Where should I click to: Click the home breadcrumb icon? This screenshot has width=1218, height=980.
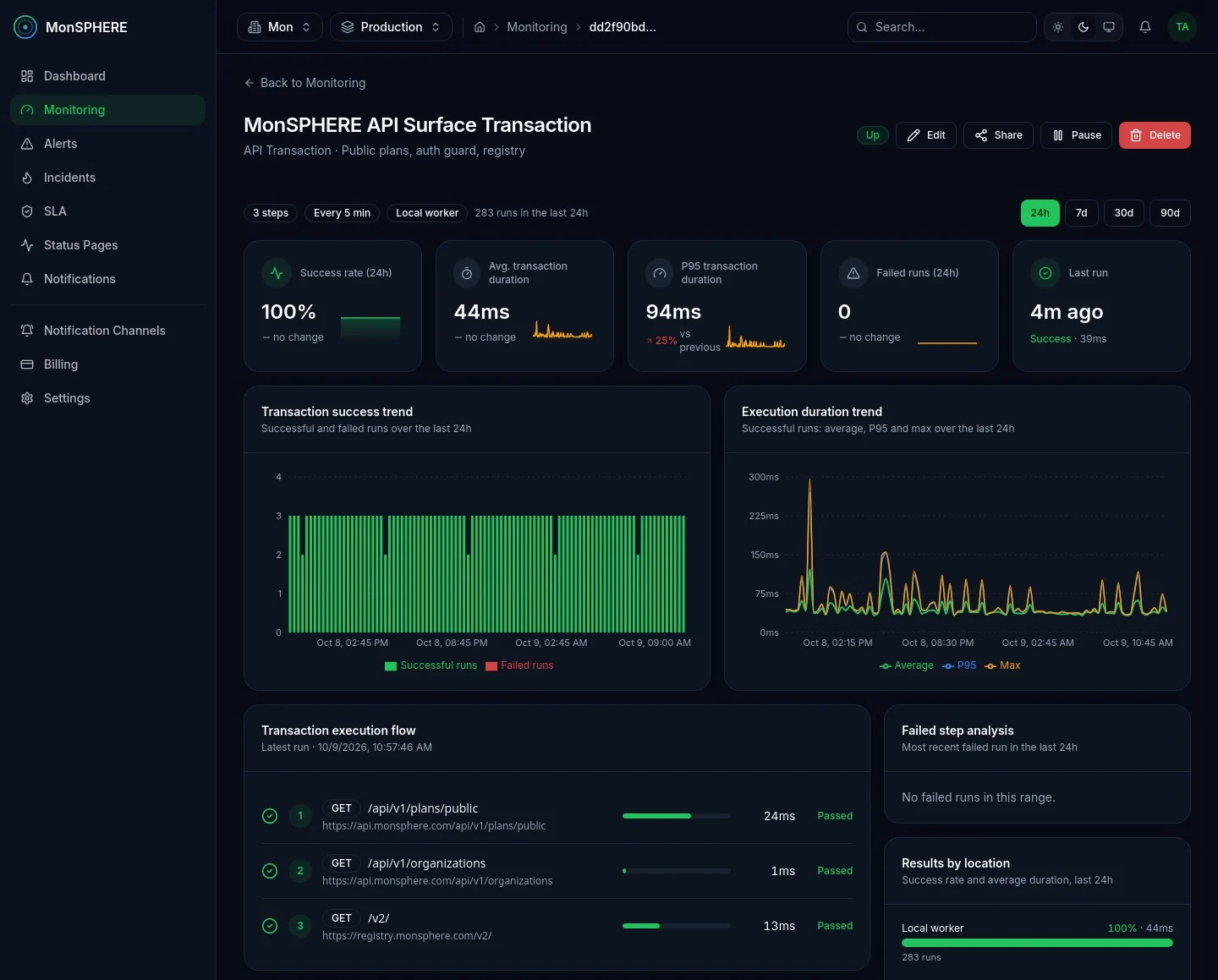click(480, 27)
